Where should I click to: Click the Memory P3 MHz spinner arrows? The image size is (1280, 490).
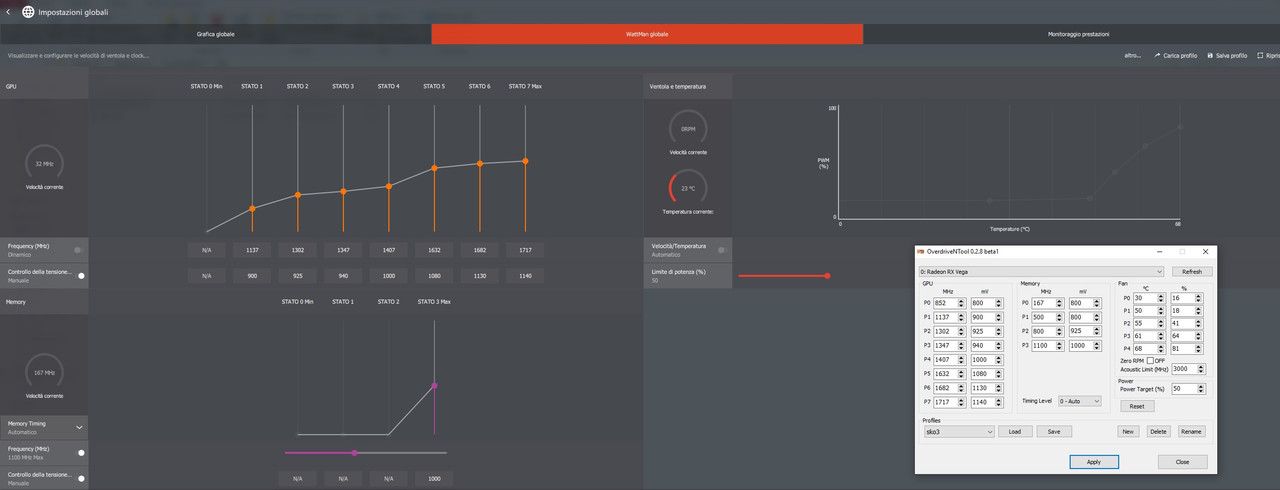pos(1061,346)
